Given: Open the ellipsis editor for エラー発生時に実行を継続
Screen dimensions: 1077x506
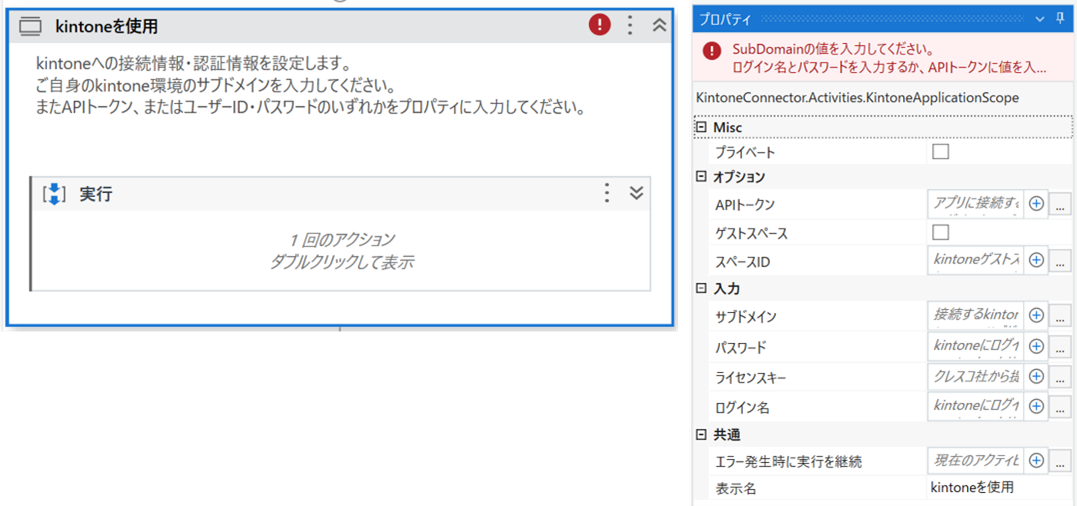Looking at the screenshot, I should [1061, 461].
